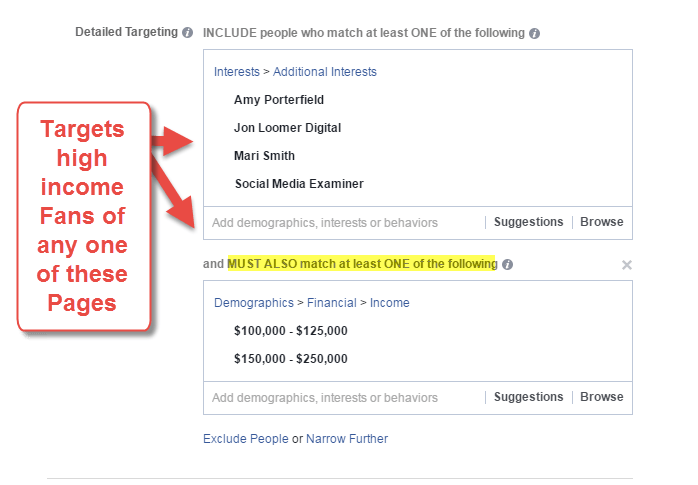Open the Income breadcrumb link

pos(390,303)
